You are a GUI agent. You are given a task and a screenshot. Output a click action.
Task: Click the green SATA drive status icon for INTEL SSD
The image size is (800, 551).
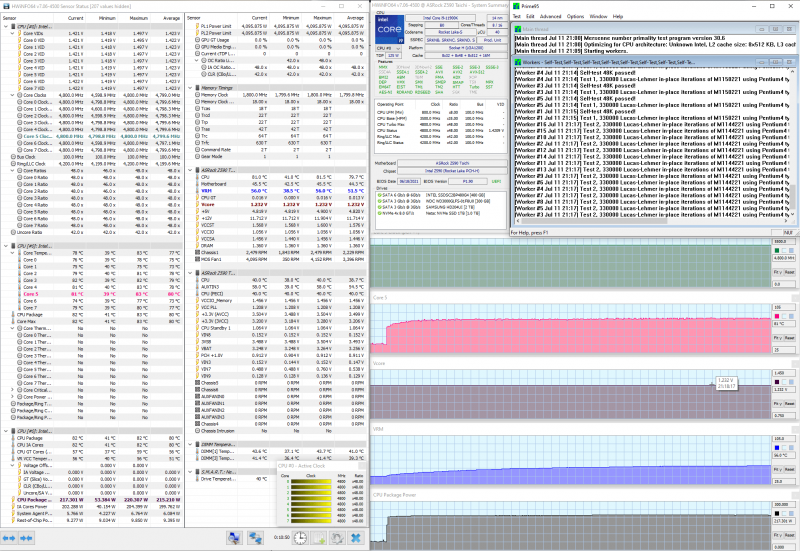click(379, 195)
